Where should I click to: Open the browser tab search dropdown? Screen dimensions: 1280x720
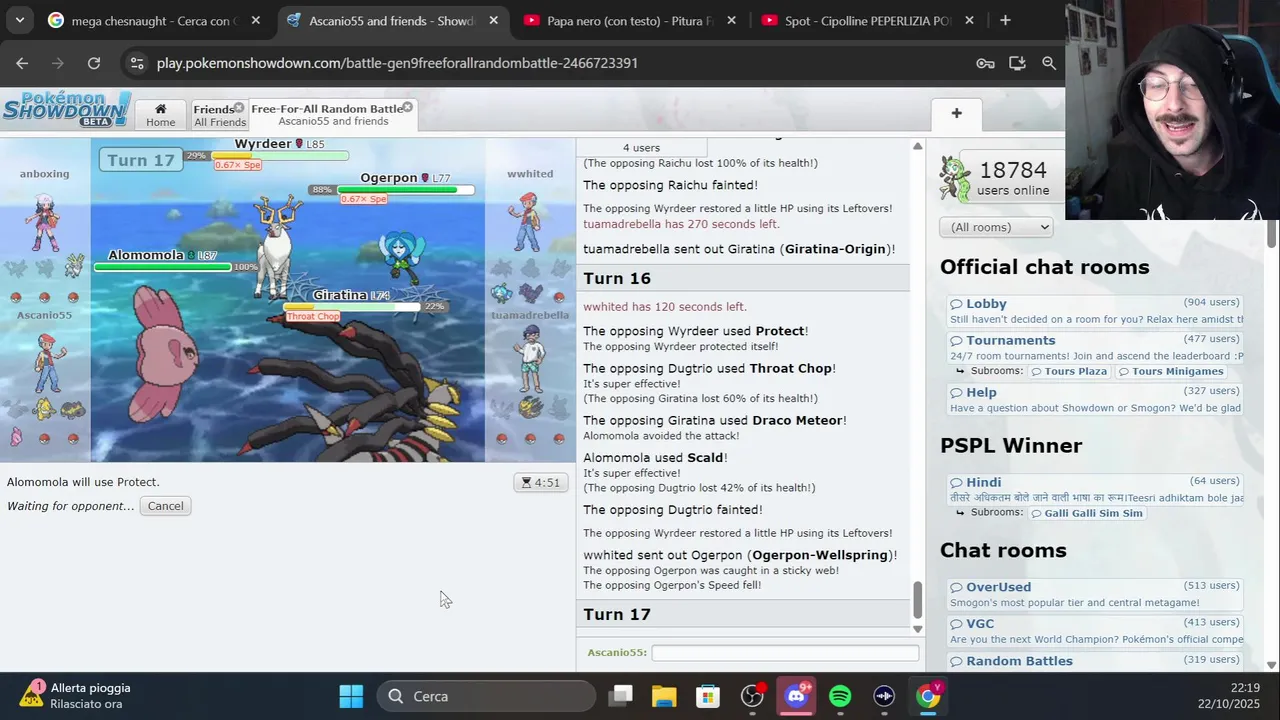click(20, 20)
